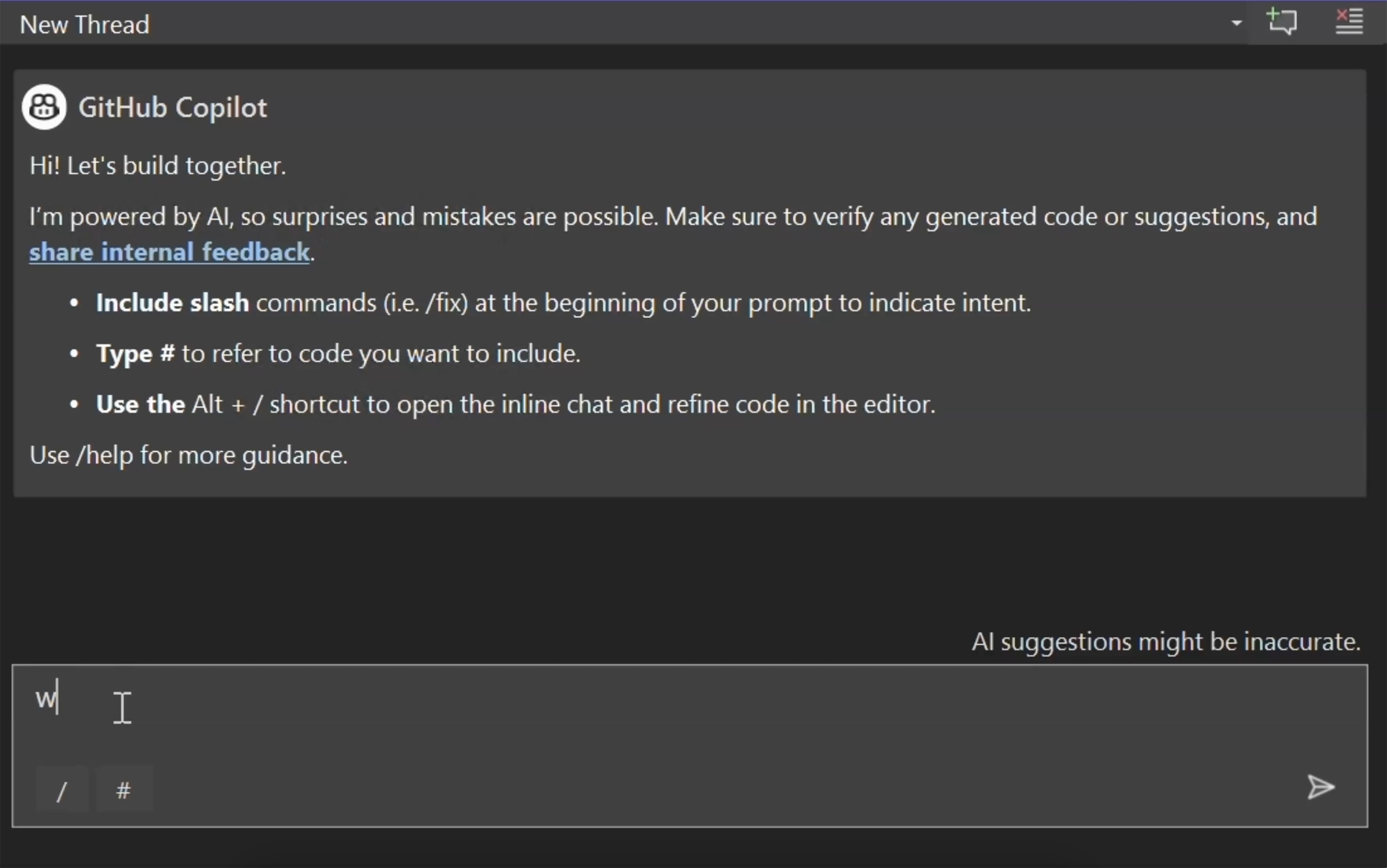1387x868 pixels.
Task: Clear the thread using the red X icon
Action: [1347, 20]
